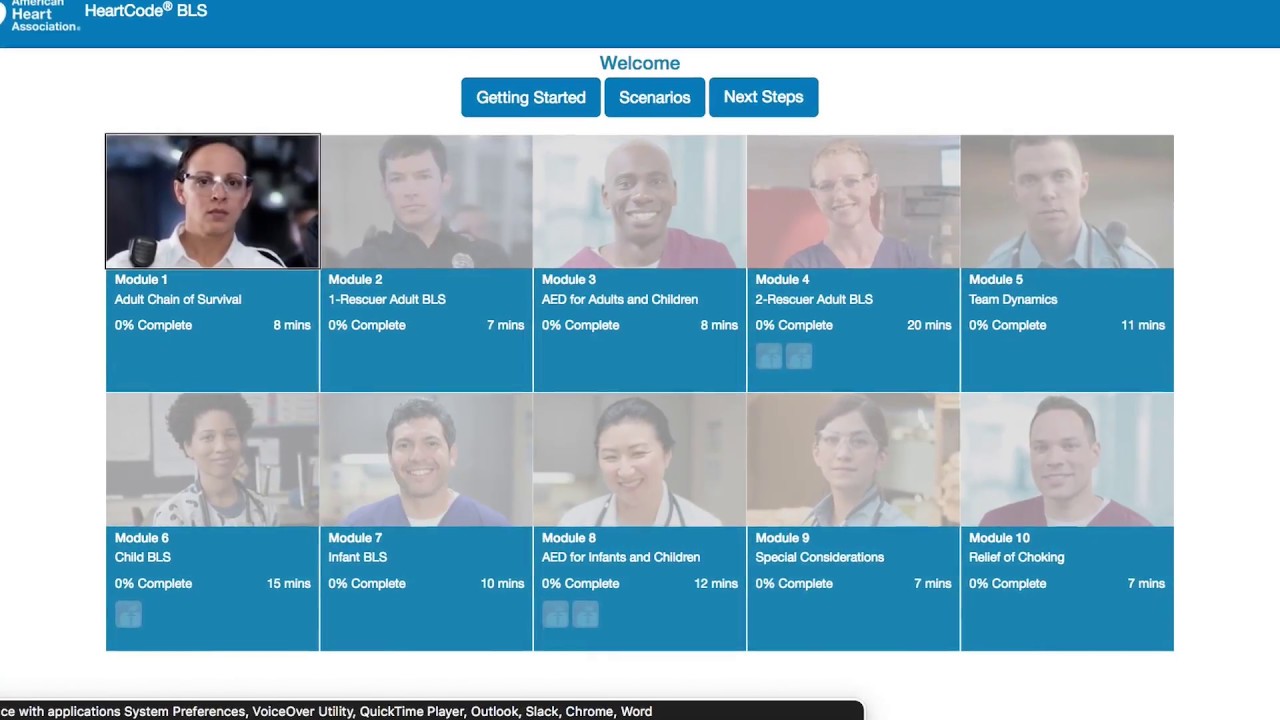
Task: Choose the Module 3 instructor photo
Action: [x=640, y=201]
